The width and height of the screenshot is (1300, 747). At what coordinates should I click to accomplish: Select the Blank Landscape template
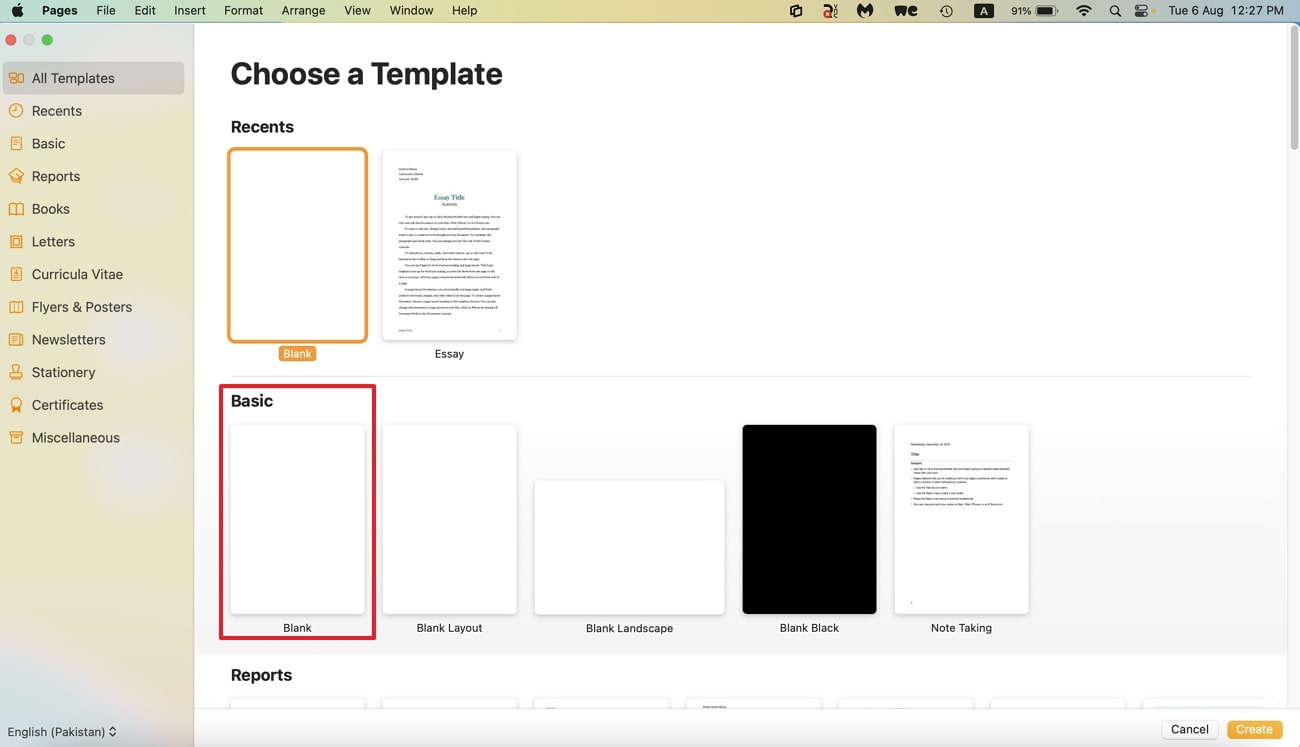629,547
